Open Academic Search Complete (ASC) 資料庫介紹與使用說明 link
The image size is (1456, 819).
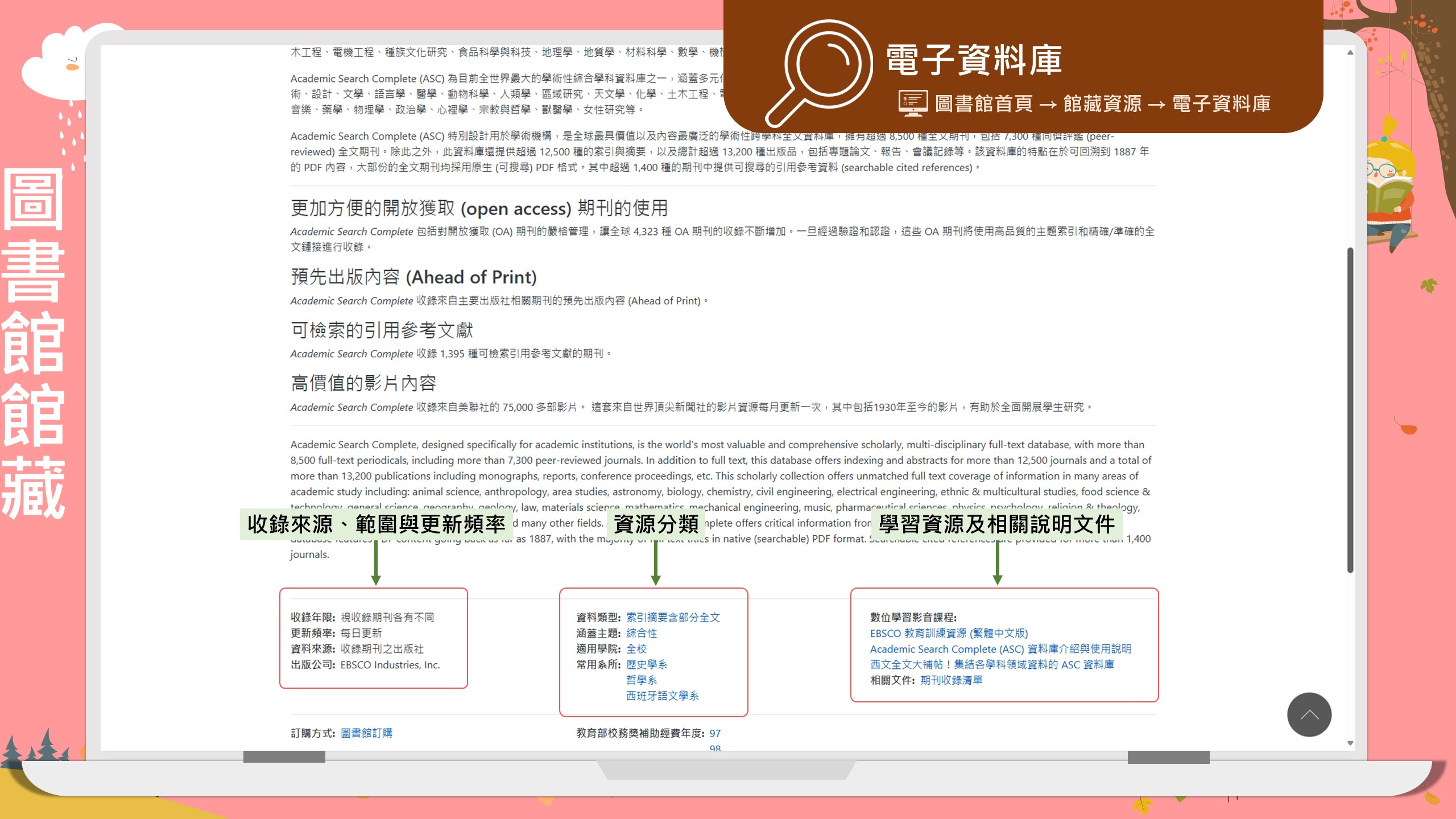click(1000, 649)
